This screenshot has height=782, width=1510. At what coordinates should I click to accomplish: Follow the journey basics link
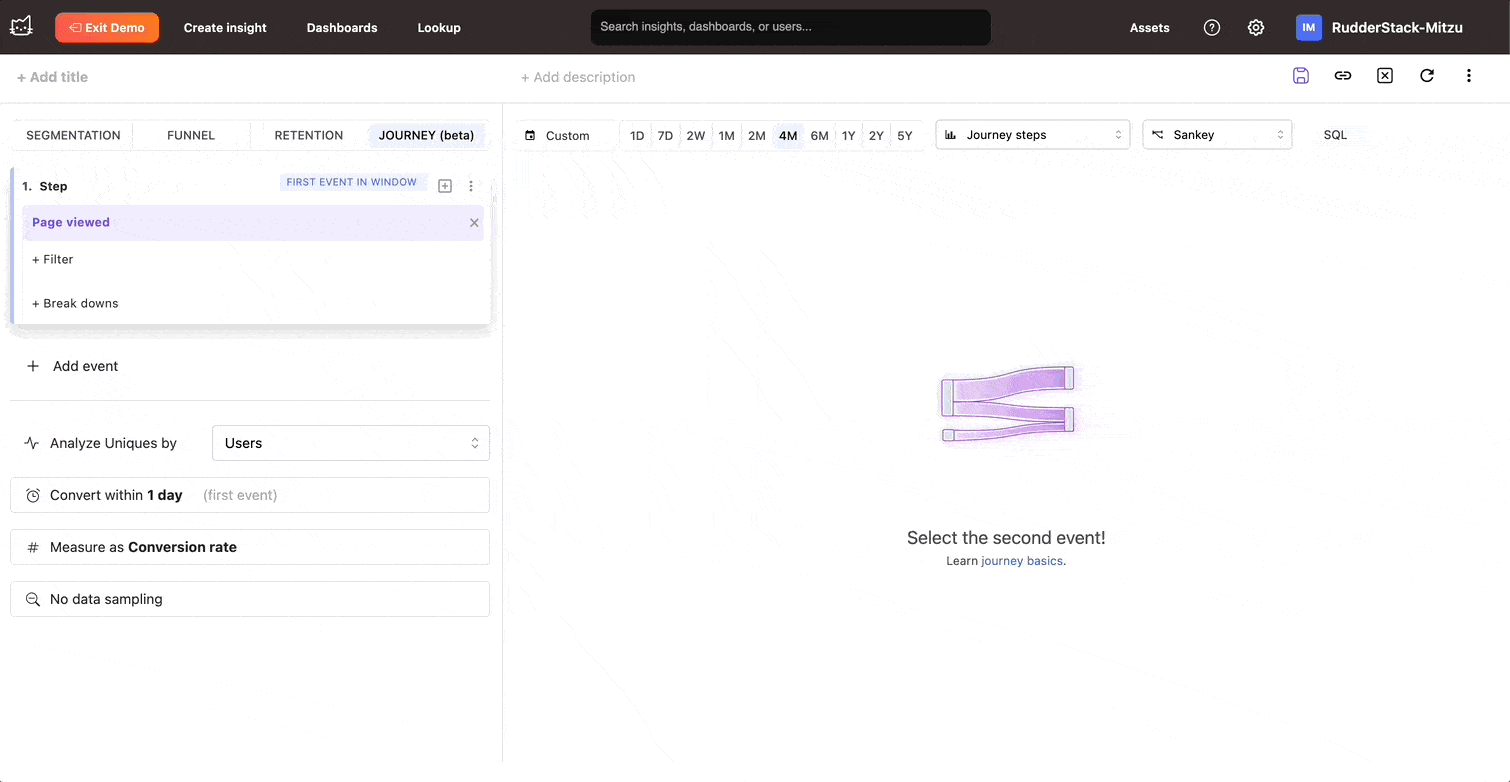pyautogui.click(x=1021, y=561)
